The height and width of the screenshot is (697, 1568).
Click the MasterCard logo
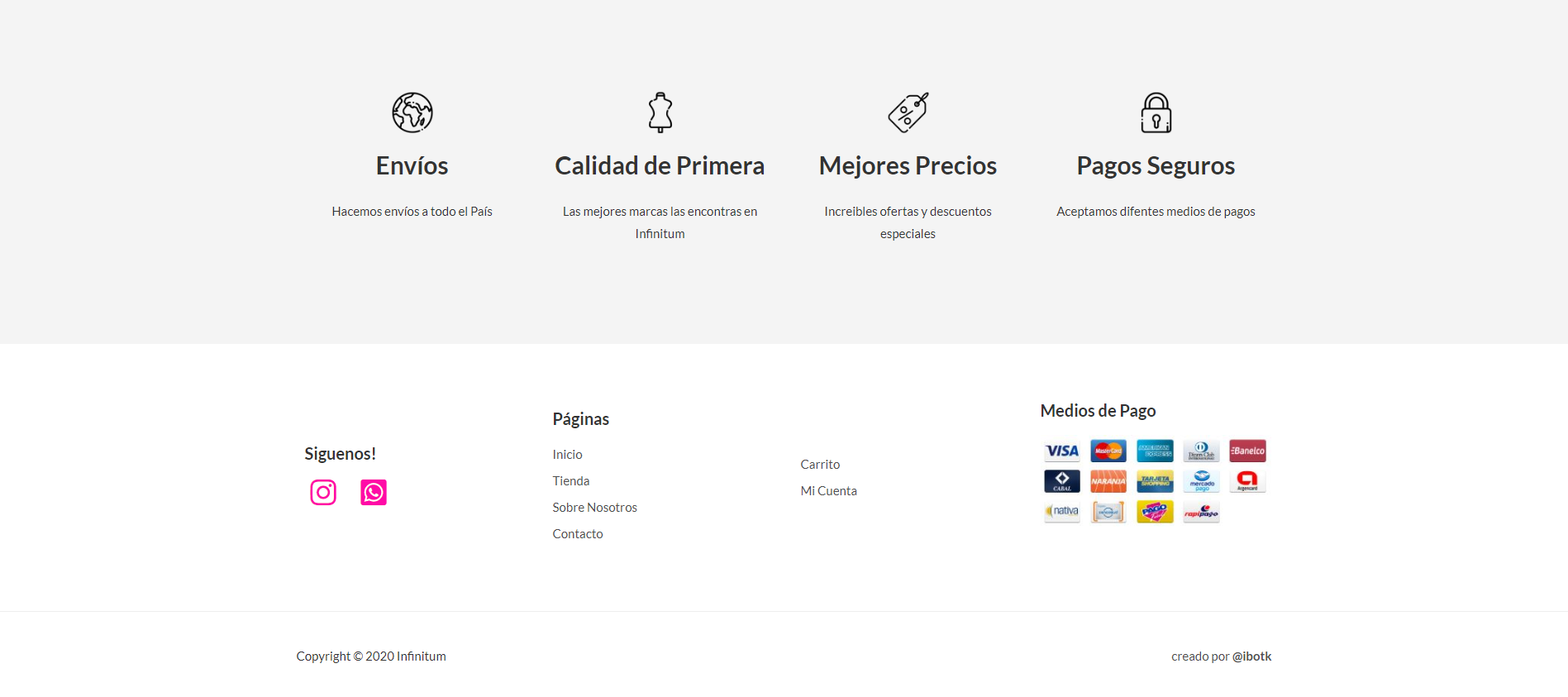click(x=1108, y=451)
